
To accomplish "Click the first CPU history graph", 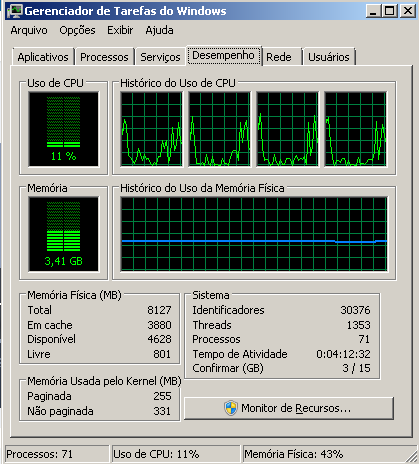I will (152, 129).
